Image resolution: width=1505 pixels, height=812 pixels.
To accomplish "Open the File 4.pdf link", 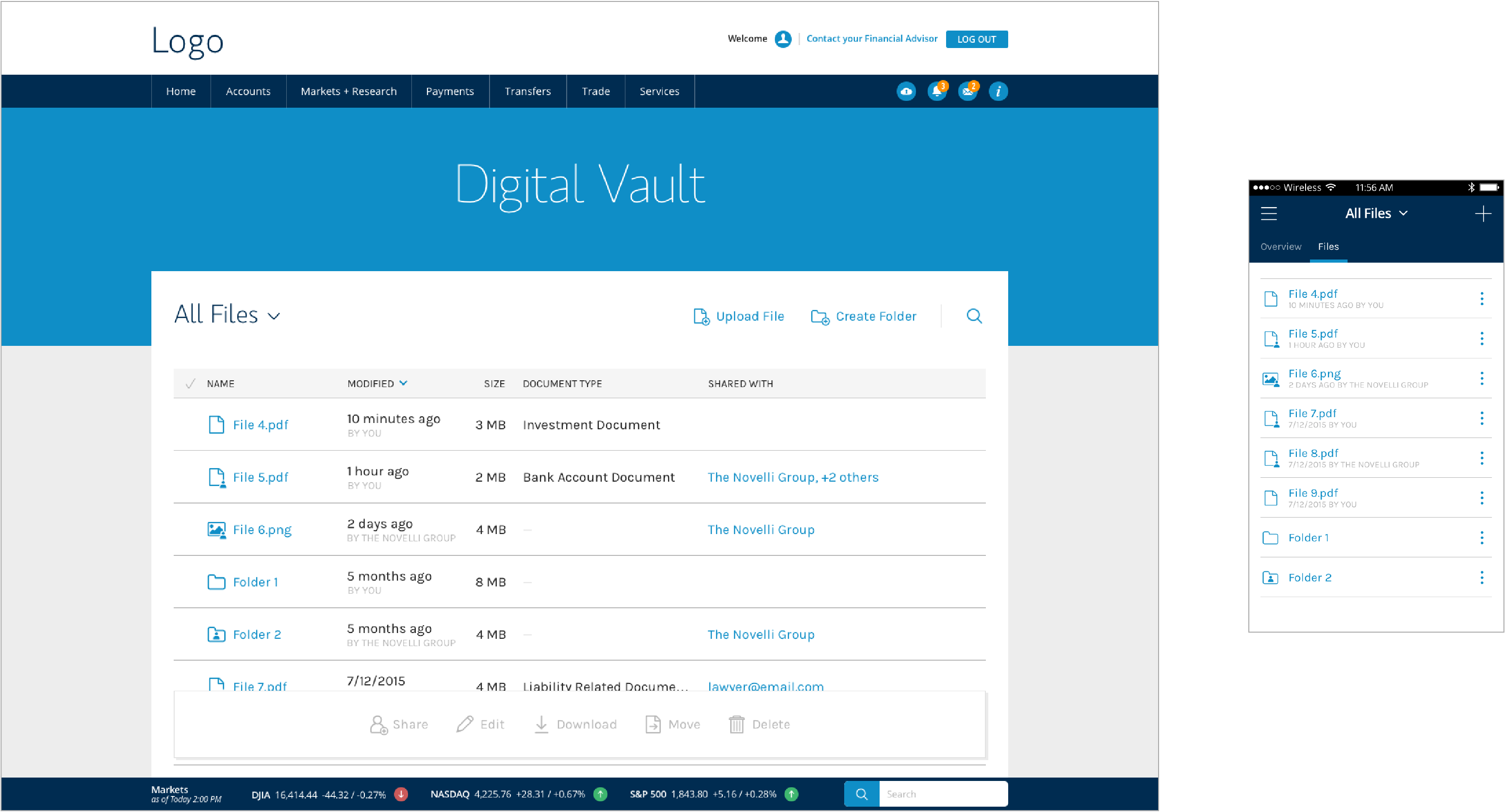I will click(x=261, y=425).
